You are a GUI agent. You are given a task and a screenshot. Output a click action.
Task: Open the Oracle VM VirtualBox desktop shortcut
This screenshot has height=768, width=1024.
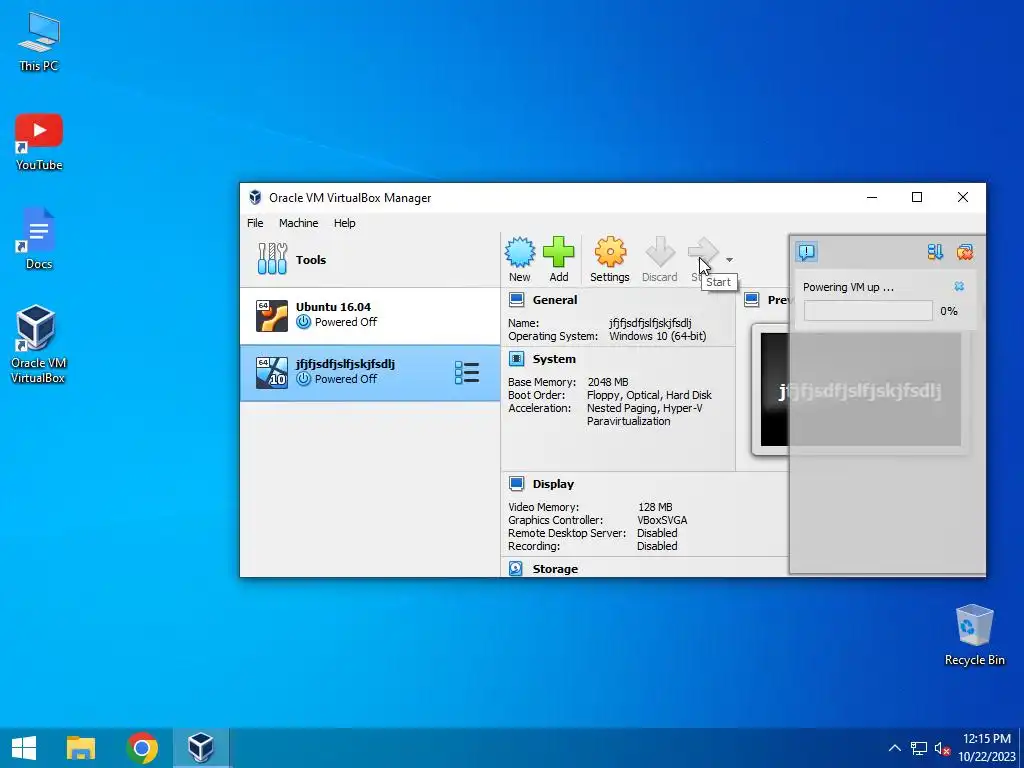tap(37, 344)
